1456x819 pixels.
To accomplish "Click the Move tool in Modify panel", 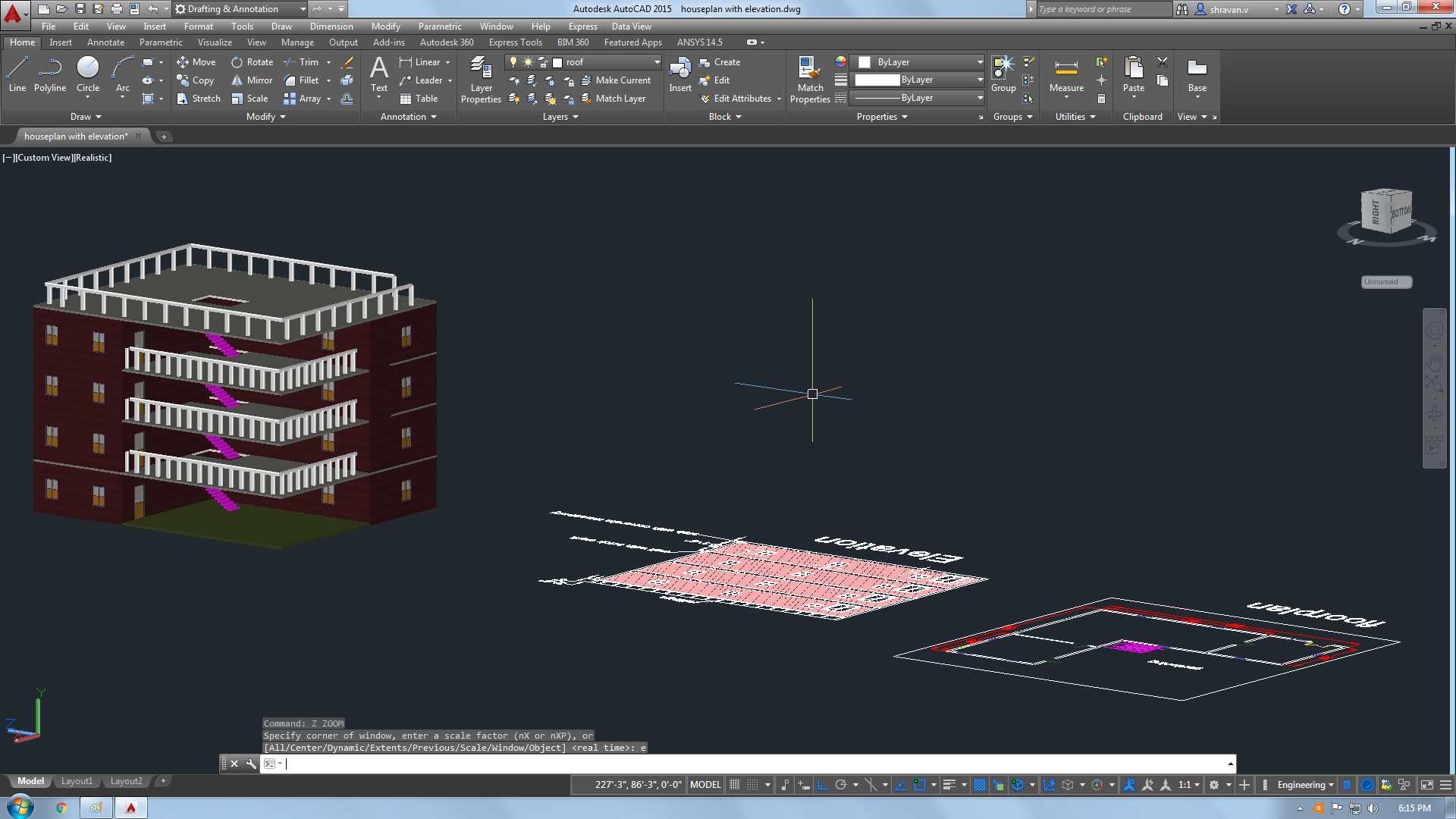I will (196, 62).
